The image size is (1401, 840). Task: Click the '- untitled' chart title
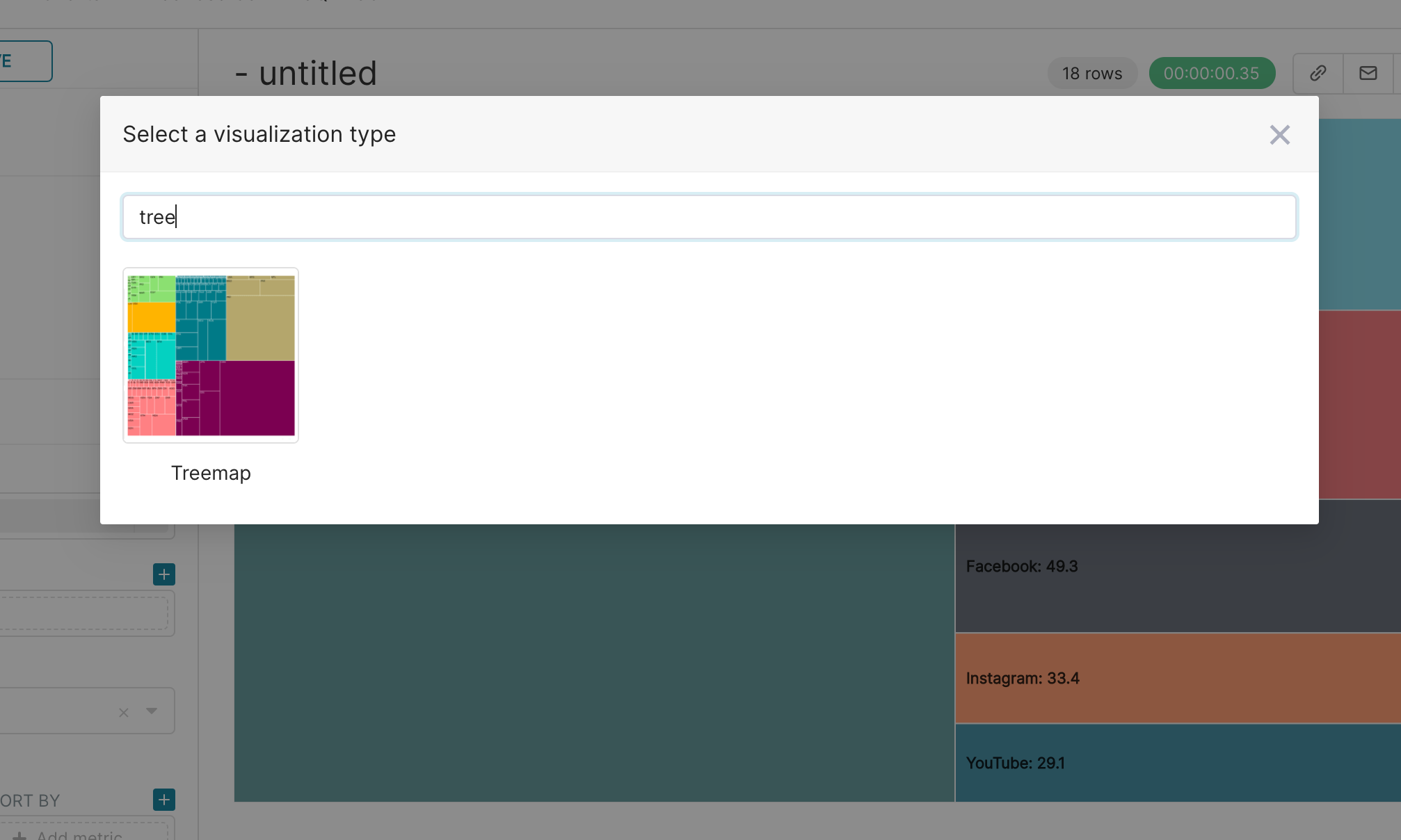click(307, 73)
